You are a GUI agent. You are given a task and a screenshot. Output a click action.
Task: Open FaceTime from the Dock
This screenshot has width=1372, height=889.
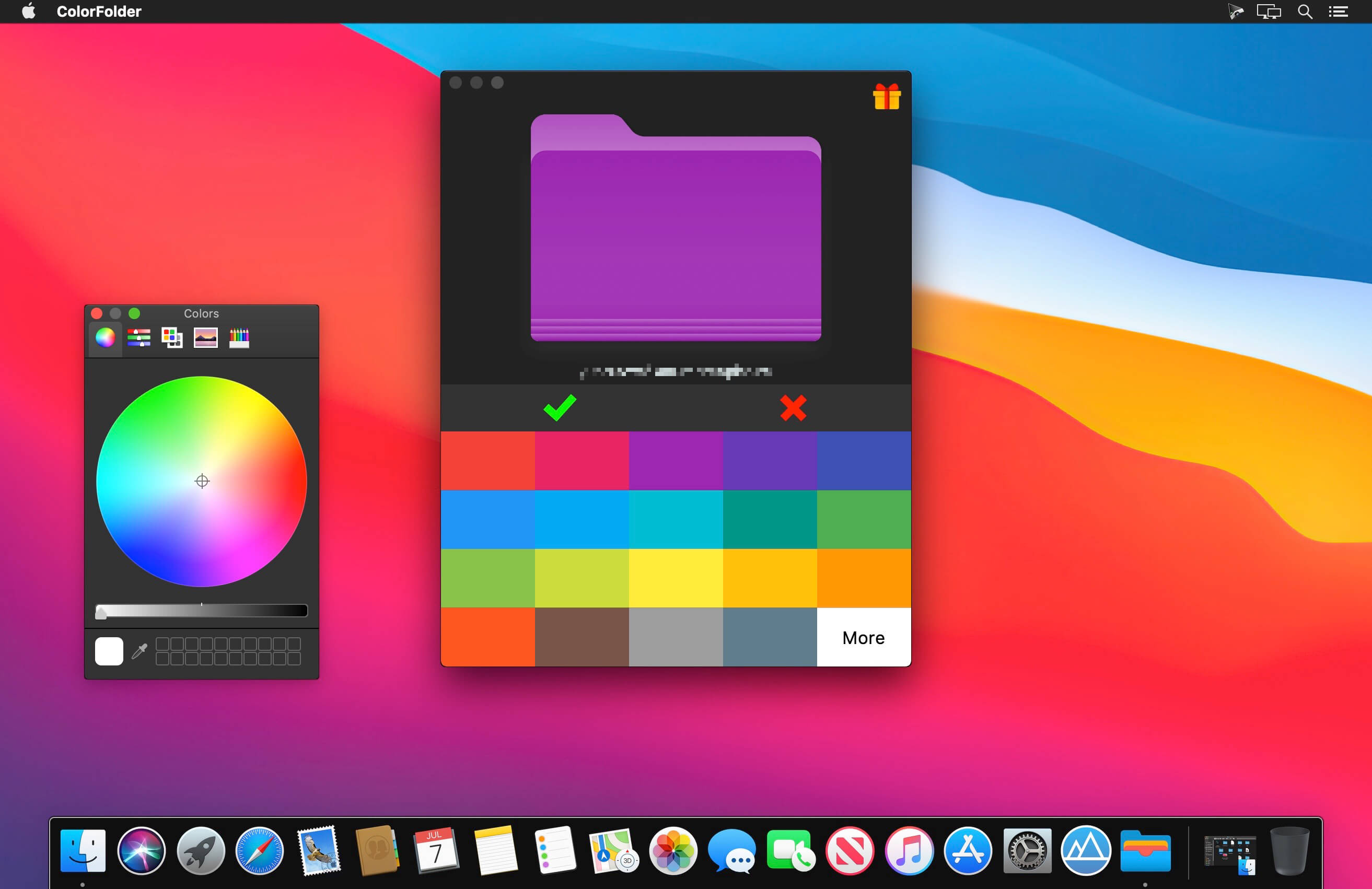click(791, 850)
